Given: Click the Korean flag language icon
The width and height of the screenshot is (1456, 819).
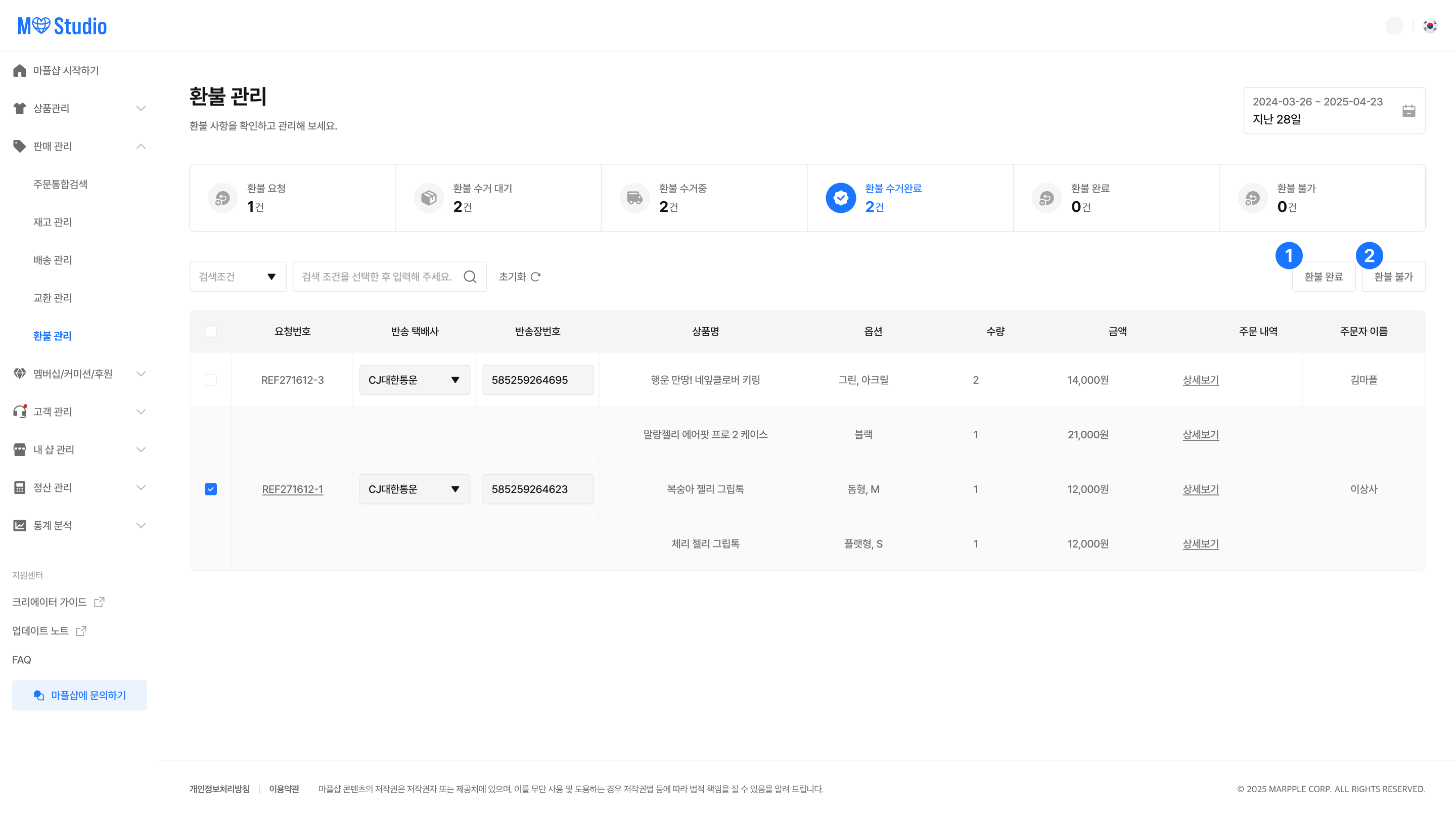Looking at the screenshot, I should point(1430,26).
